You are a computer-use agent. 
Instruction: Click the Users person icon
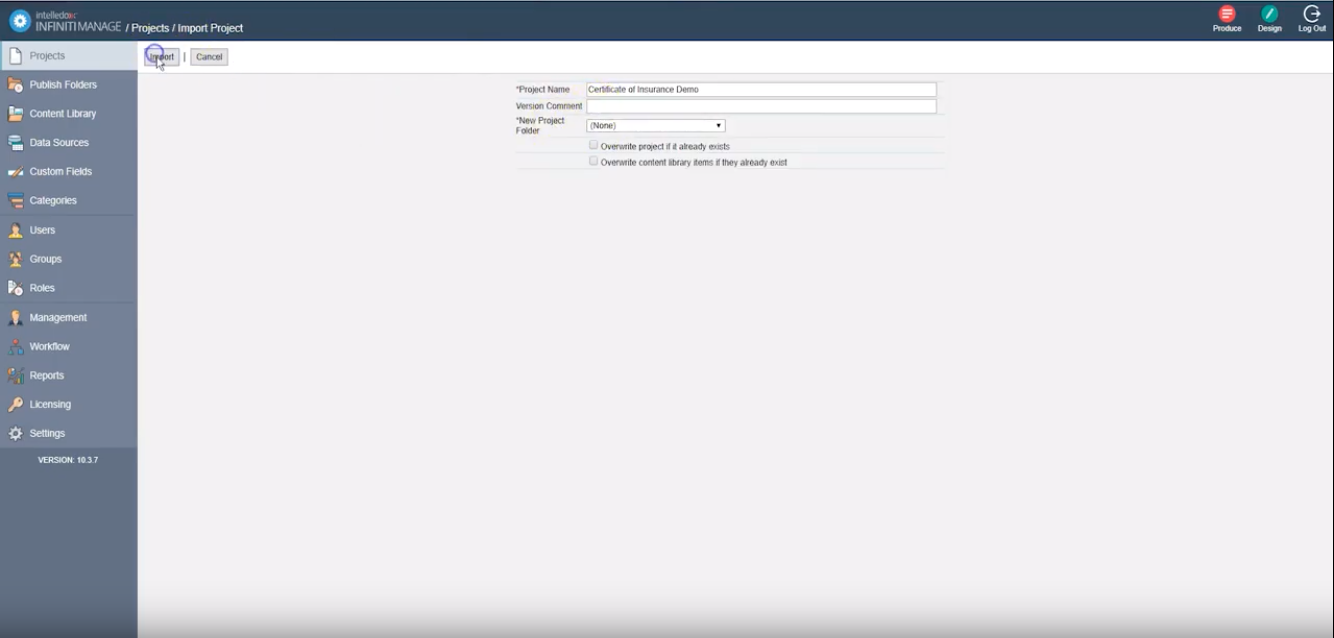point(15,230)
